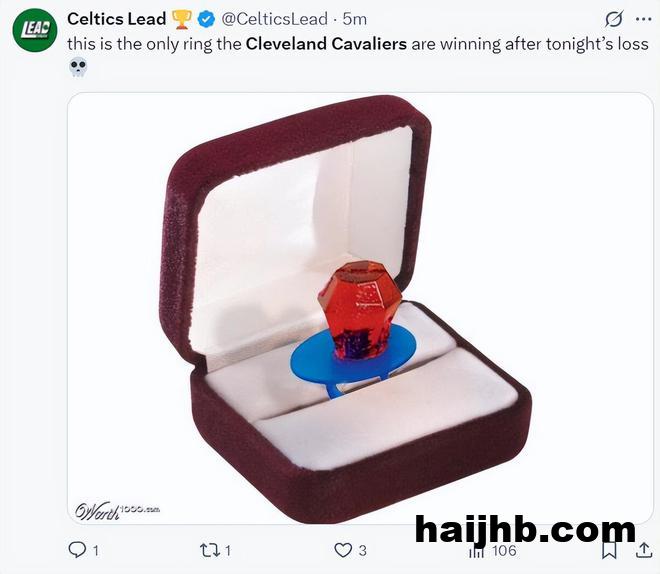The image size is (660, 574).
Task: Open the three-dot more options menu
Action: click(644, 19)
